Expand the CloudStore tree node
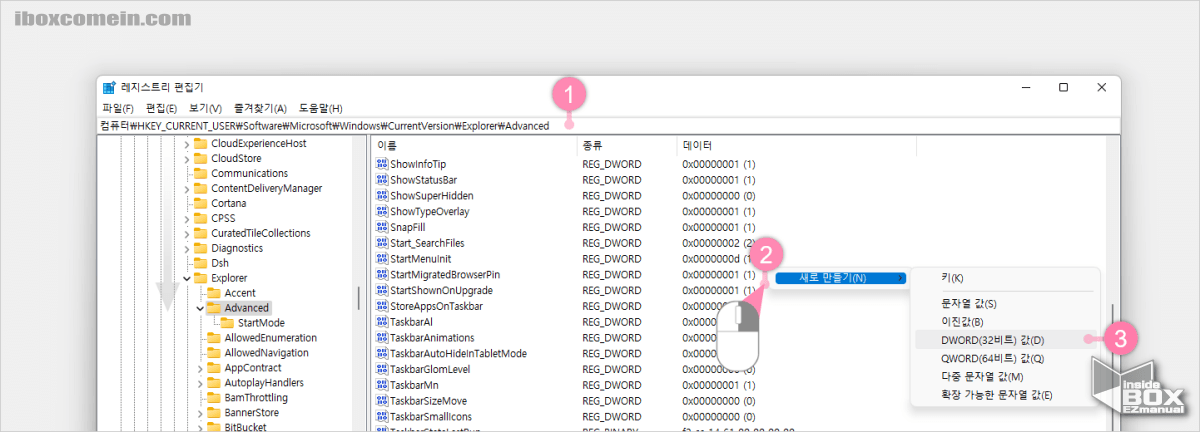The width and height of the screenshot is (1200, 432). 186,158
